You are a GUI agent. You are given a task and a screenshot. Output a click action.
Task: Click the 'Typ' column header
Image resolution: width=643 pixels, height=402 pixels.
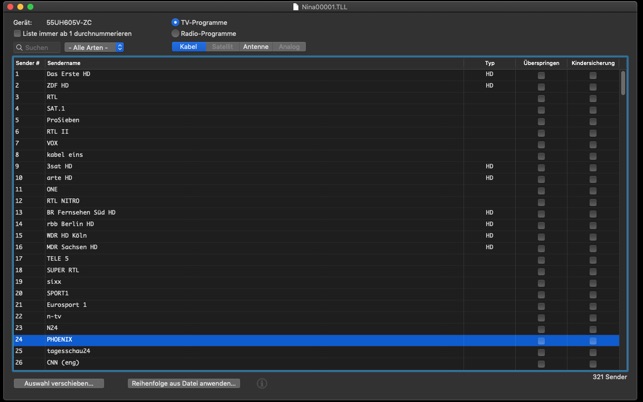[490, 63]
